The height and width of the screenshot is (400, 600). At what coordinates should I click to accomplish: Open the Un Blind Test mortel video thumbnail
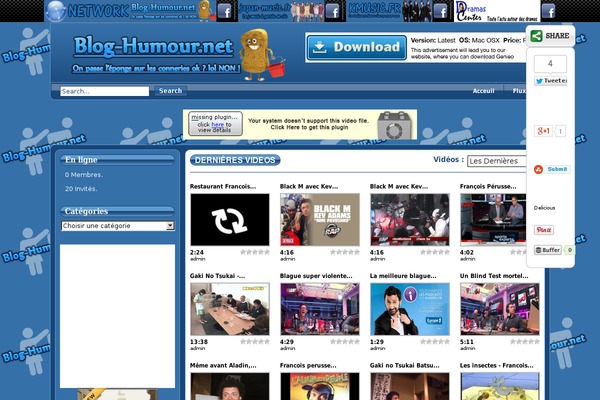pyautogui.click(x=500, y=309)
